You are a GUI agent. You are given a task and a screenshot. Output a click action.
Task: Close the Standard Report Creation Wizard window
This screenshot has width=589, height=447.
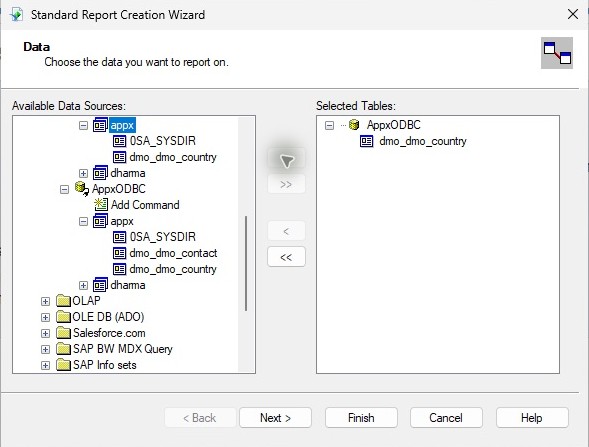tap(572, 14)
